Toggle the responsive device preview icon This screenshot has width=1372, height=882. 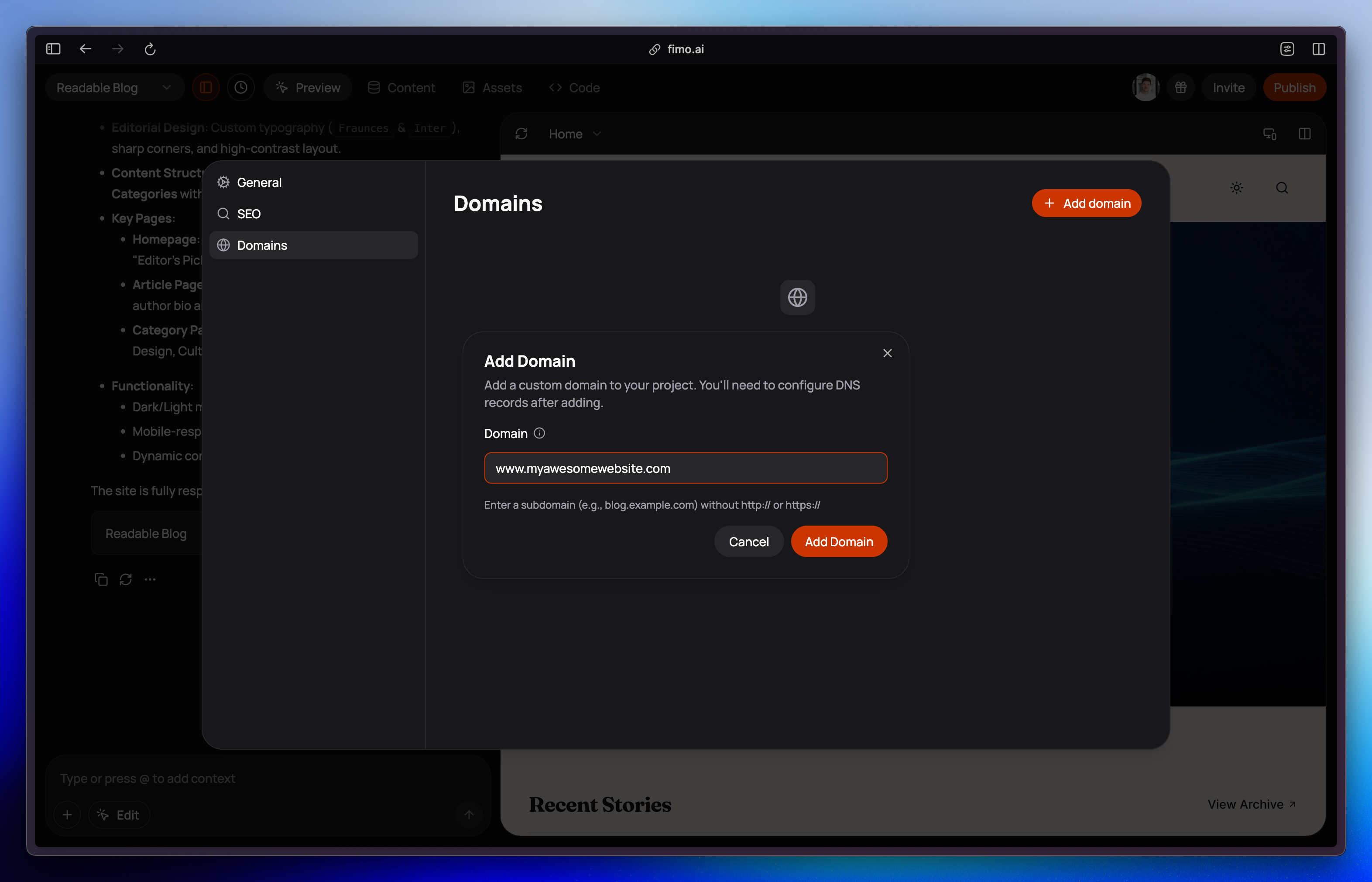1269,134
